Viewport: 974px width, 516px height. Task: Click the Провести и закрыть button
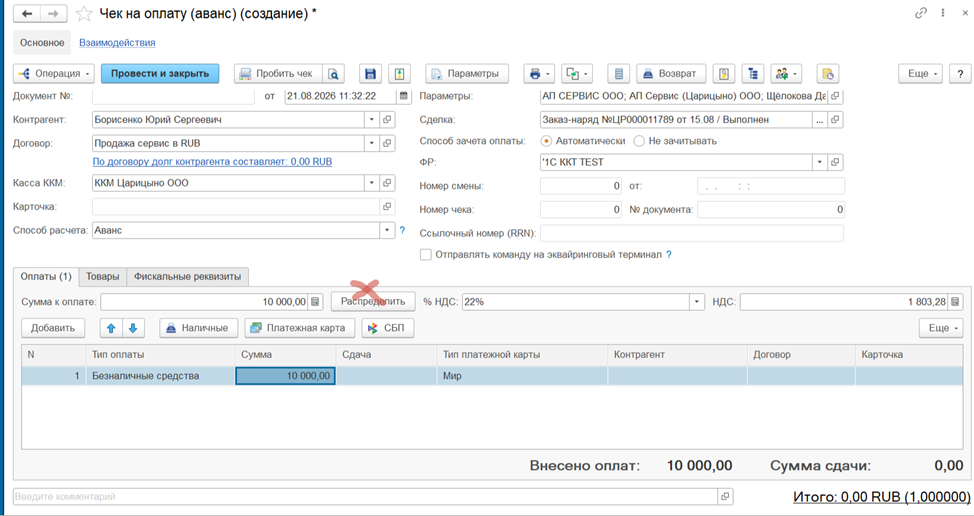coord(160,73)
